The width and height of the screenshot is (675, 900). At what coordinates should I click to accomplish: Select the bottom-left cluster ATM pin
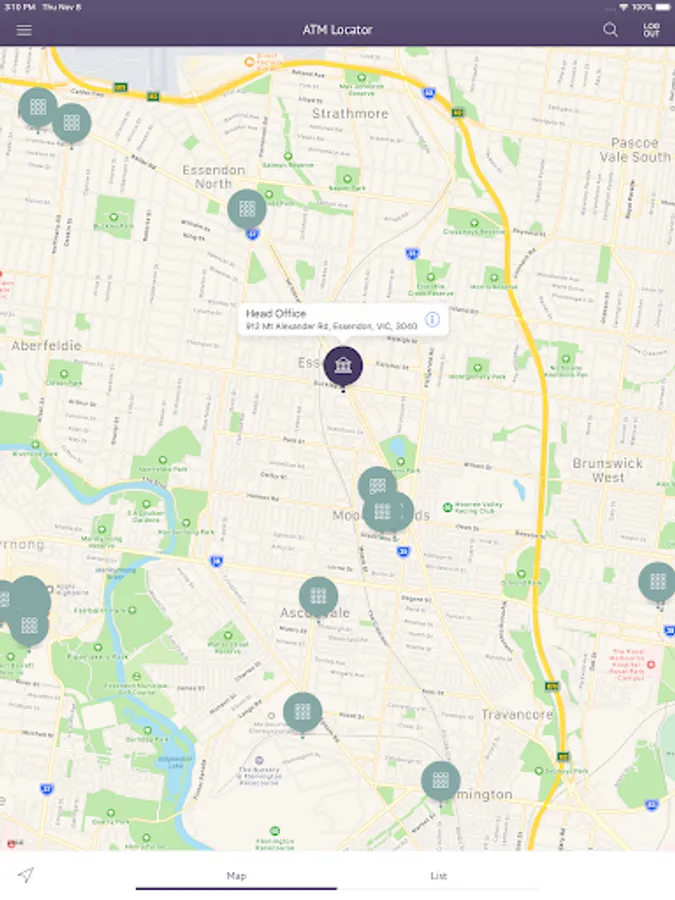click(x=29, y=626)
